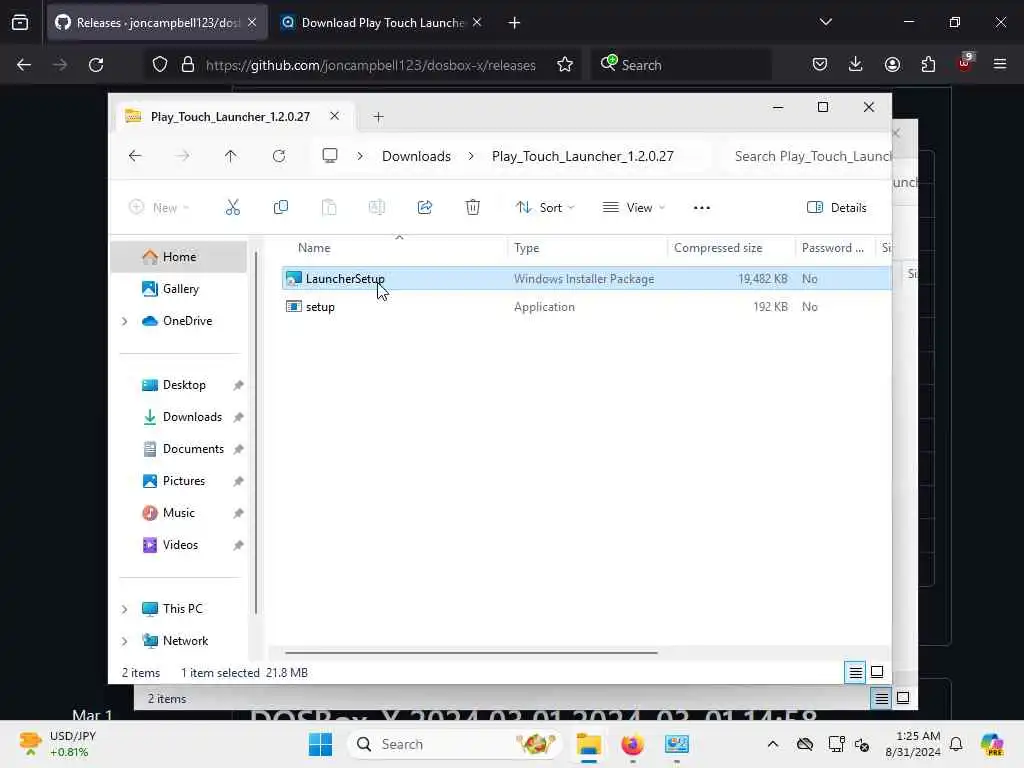
Task: Switch to large thumbnails view in status bar
Action: [877, 672]
